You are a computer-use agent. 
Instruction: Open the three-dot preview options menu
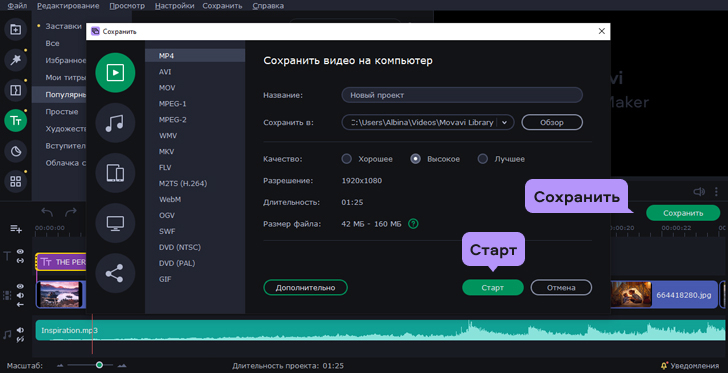point(716,191)
